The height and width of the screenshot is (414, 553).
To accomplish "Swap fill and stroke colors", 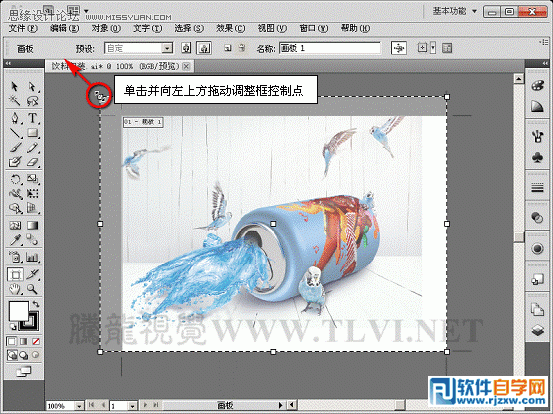I will click(36, 304).
